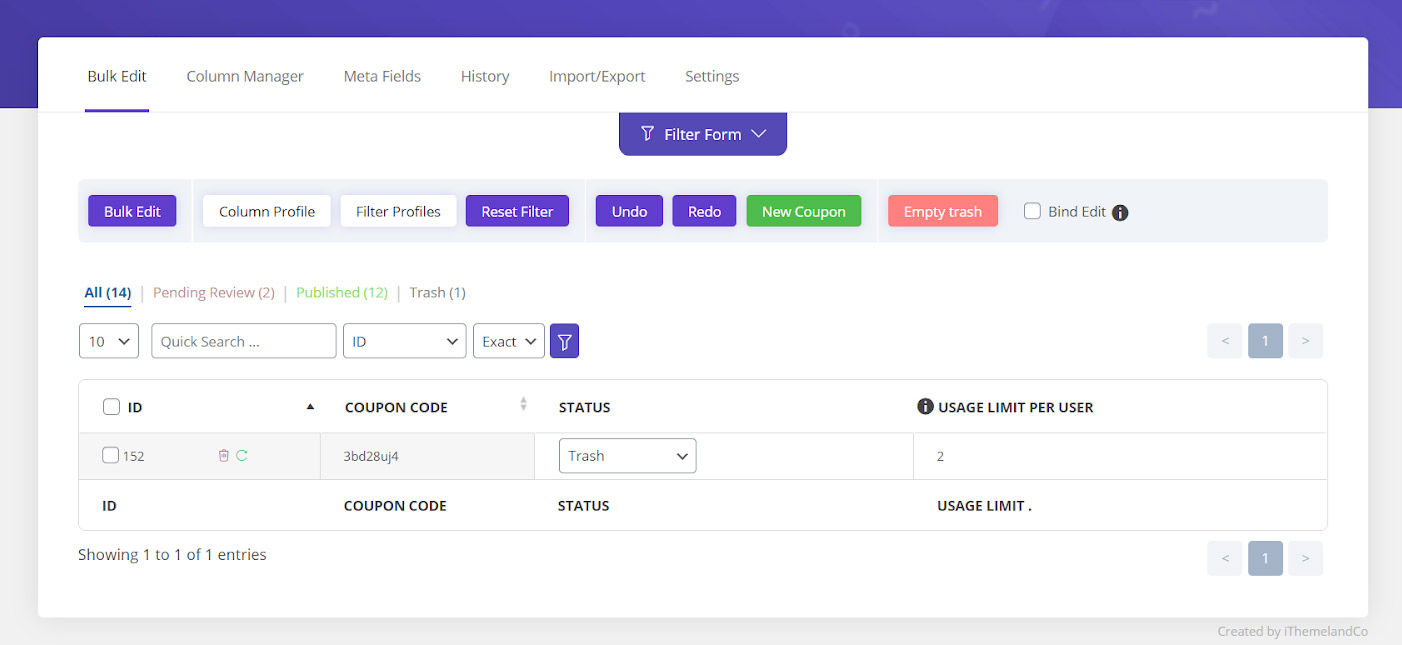Image resolution: width=1402 pixels, height=645 pixels.
Task: Create a New Coupon
Action: click(804, 211)
